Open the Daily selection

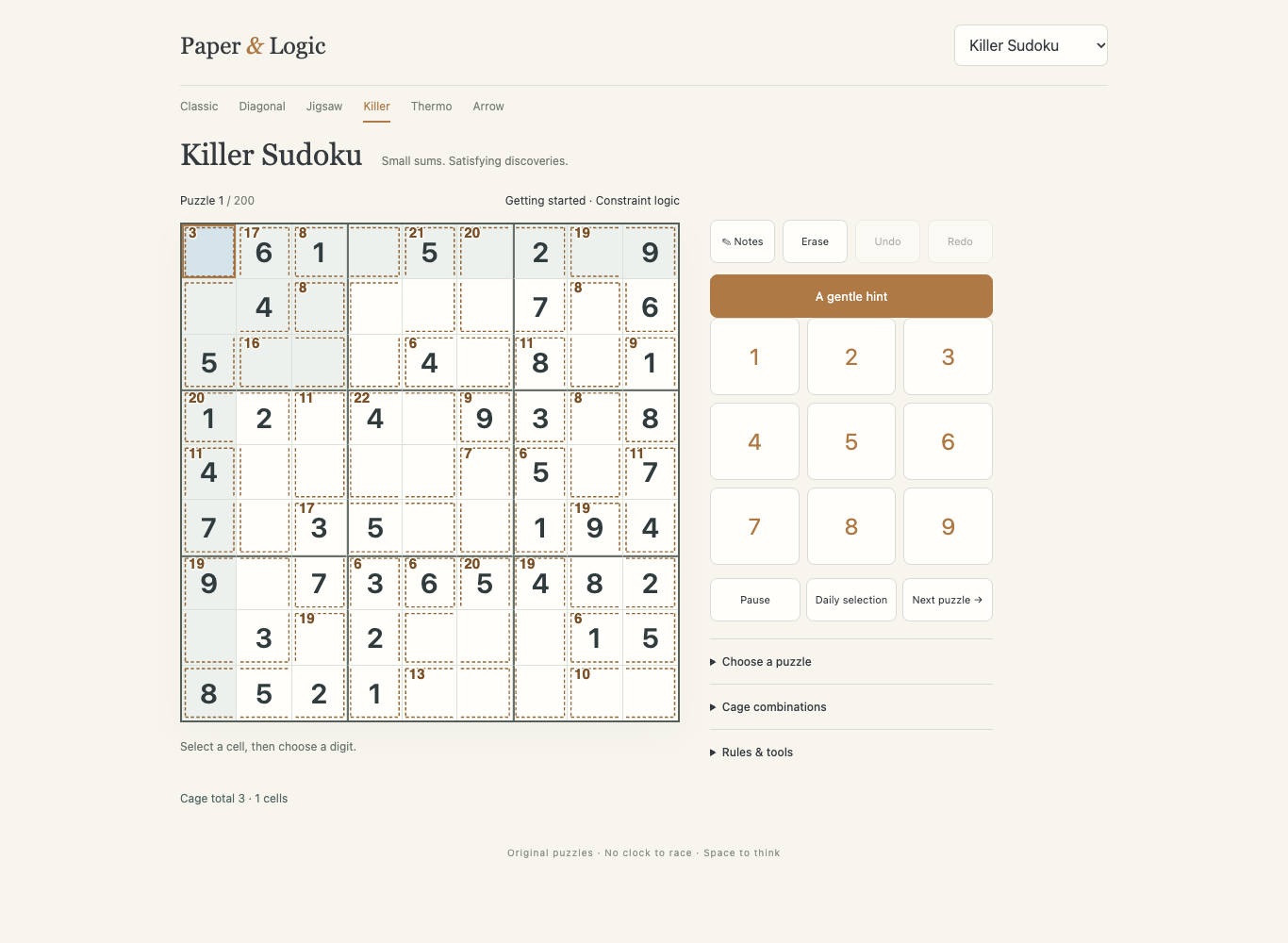[851, 600]
